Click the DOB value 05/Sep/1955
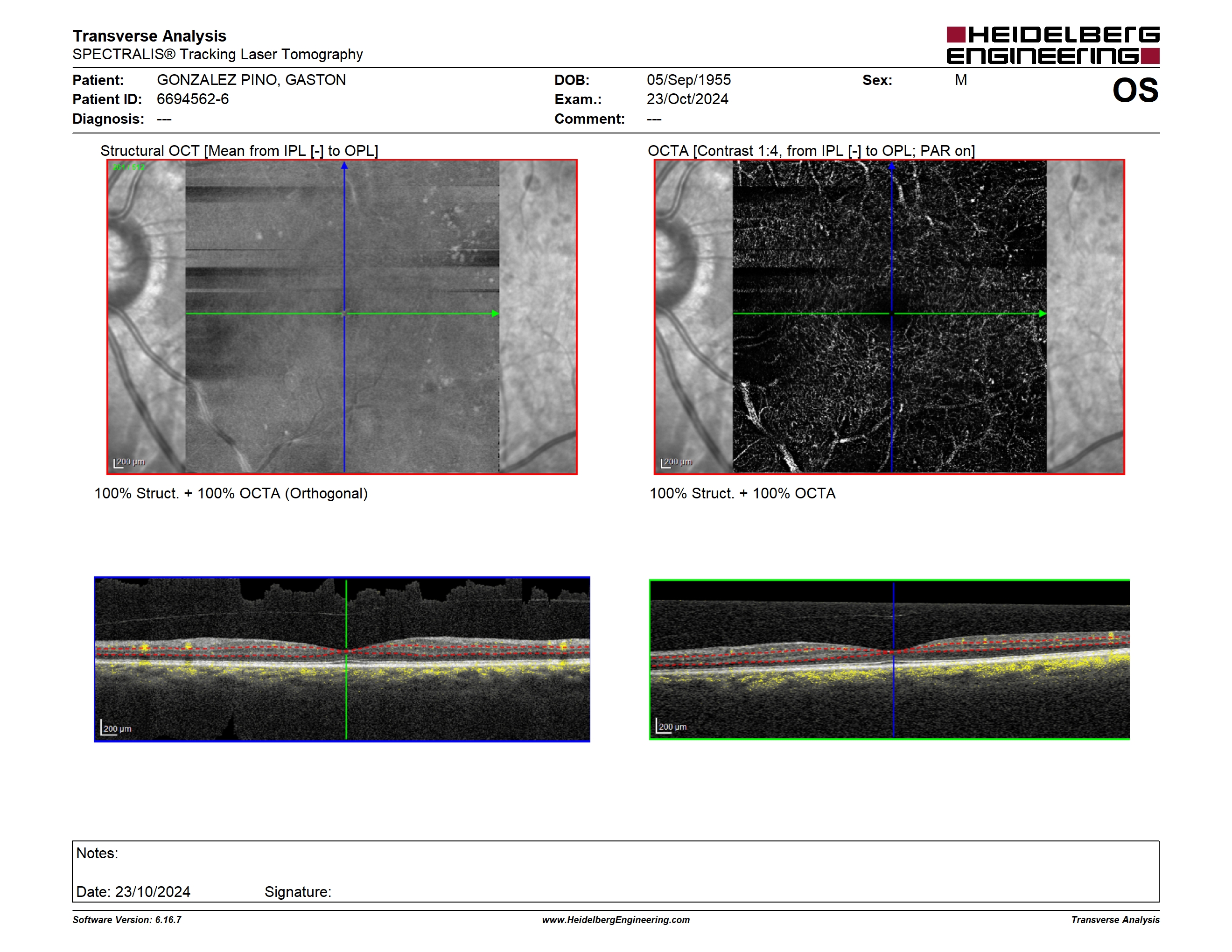Screen dimensions: 1232x952 coord(688,80)
